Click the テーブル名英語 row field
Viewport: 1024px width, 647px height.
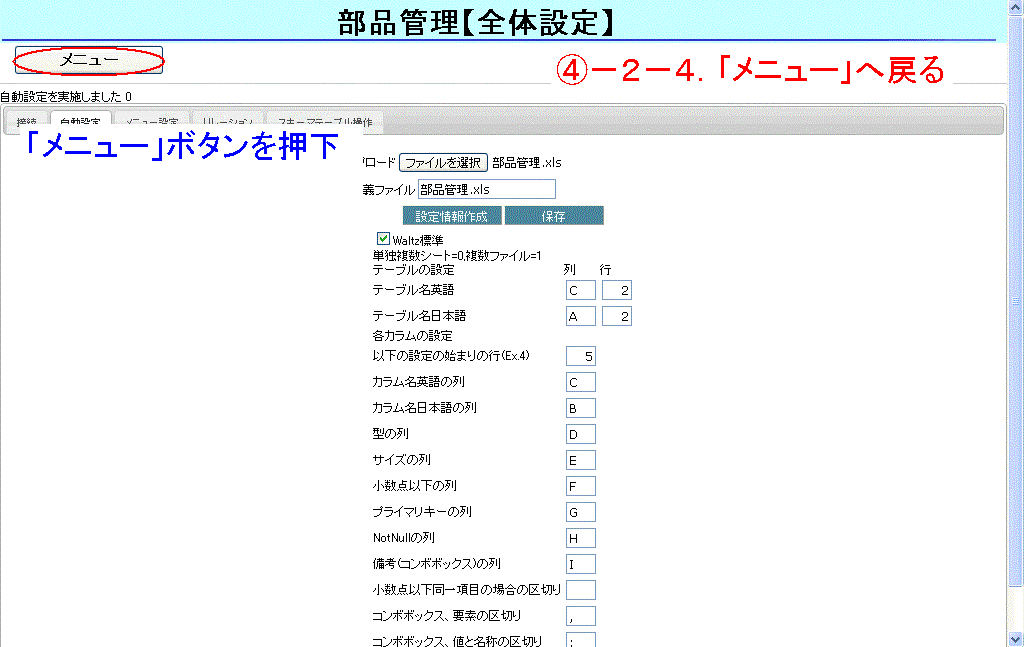[616, 290]
